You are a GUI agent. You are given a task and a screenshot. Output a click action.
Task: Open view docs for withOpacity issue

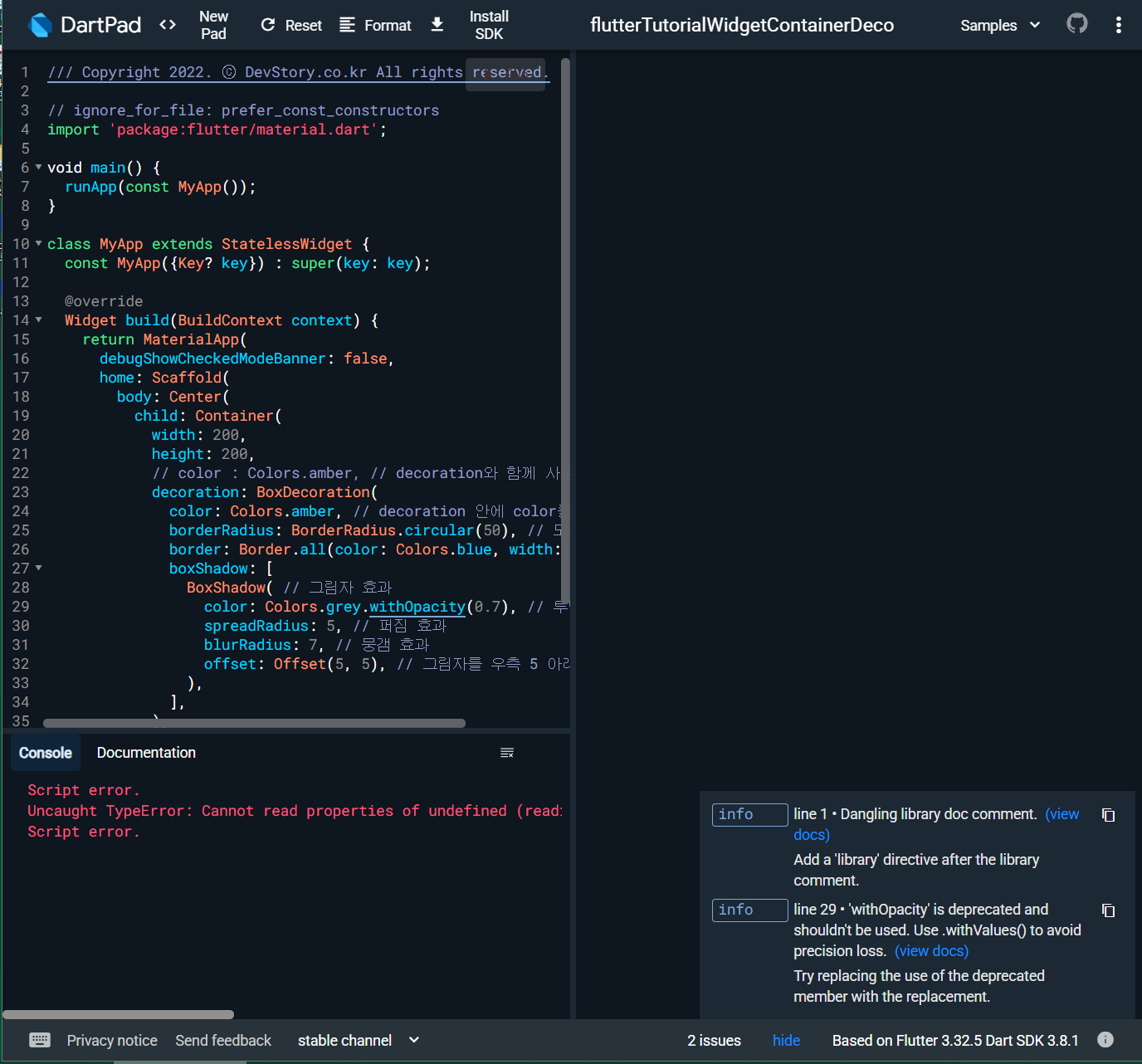click(x=931, y=951)
